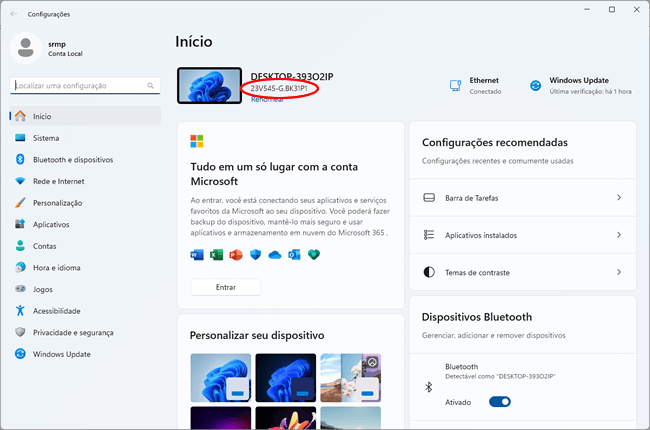Click the Personalização paintbrush icon
Viewport: 650px width, 430px height.
(x=20, y=202)
